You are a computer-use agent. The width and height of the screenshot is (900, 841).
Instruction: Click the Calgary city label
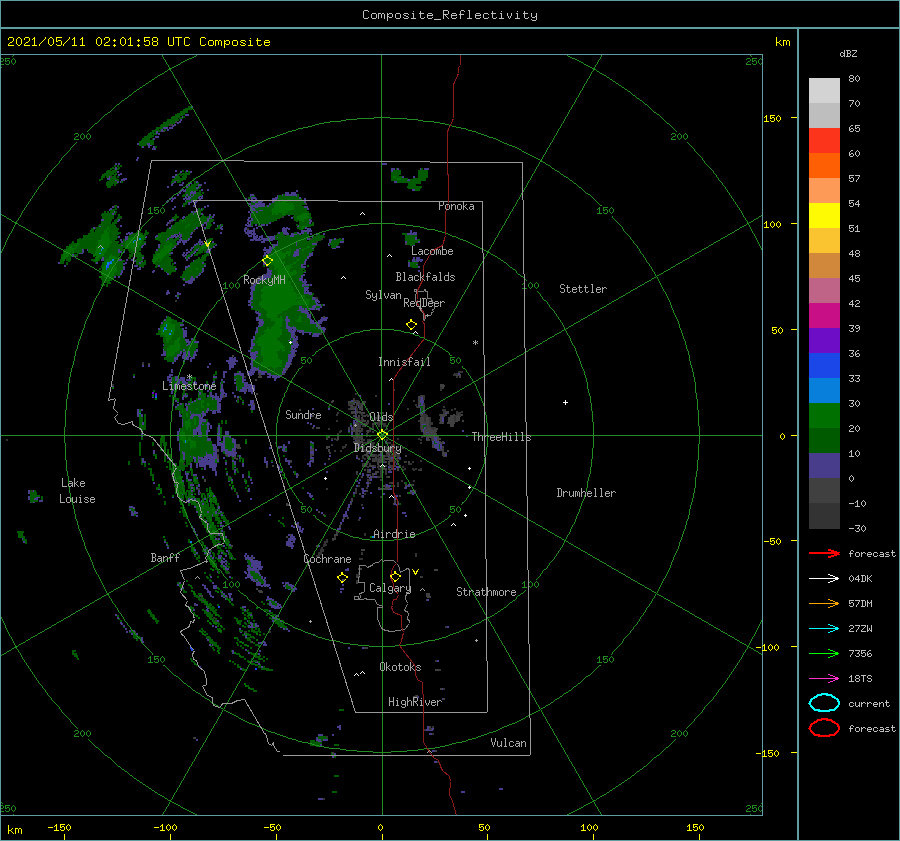pos(390,588)
